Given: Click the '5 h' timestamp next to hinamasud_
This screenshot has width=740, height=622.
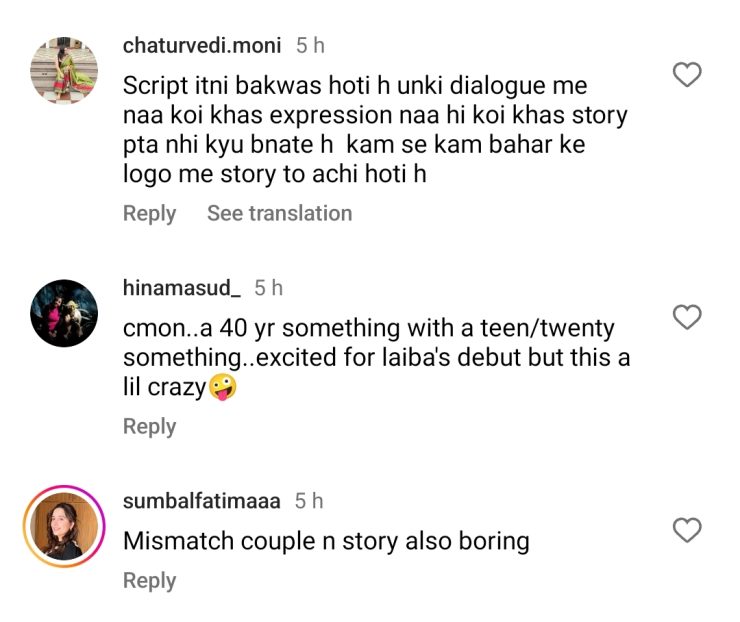Looking at the screenshot, I should click(268, 288).
